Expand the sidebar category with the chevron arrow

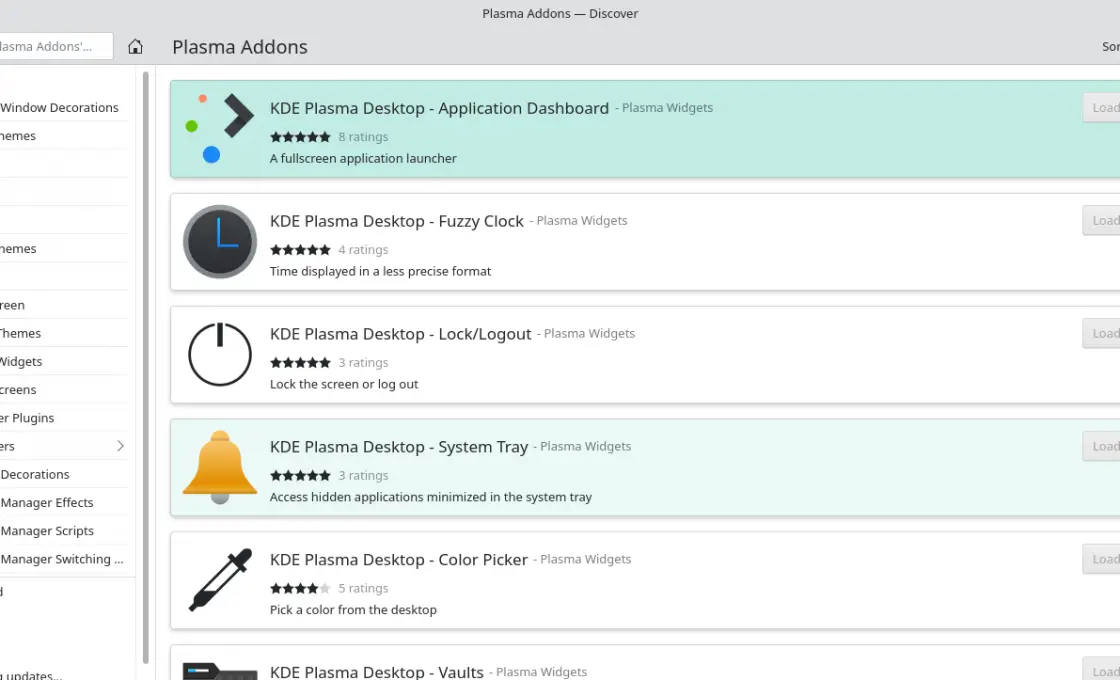120,446
